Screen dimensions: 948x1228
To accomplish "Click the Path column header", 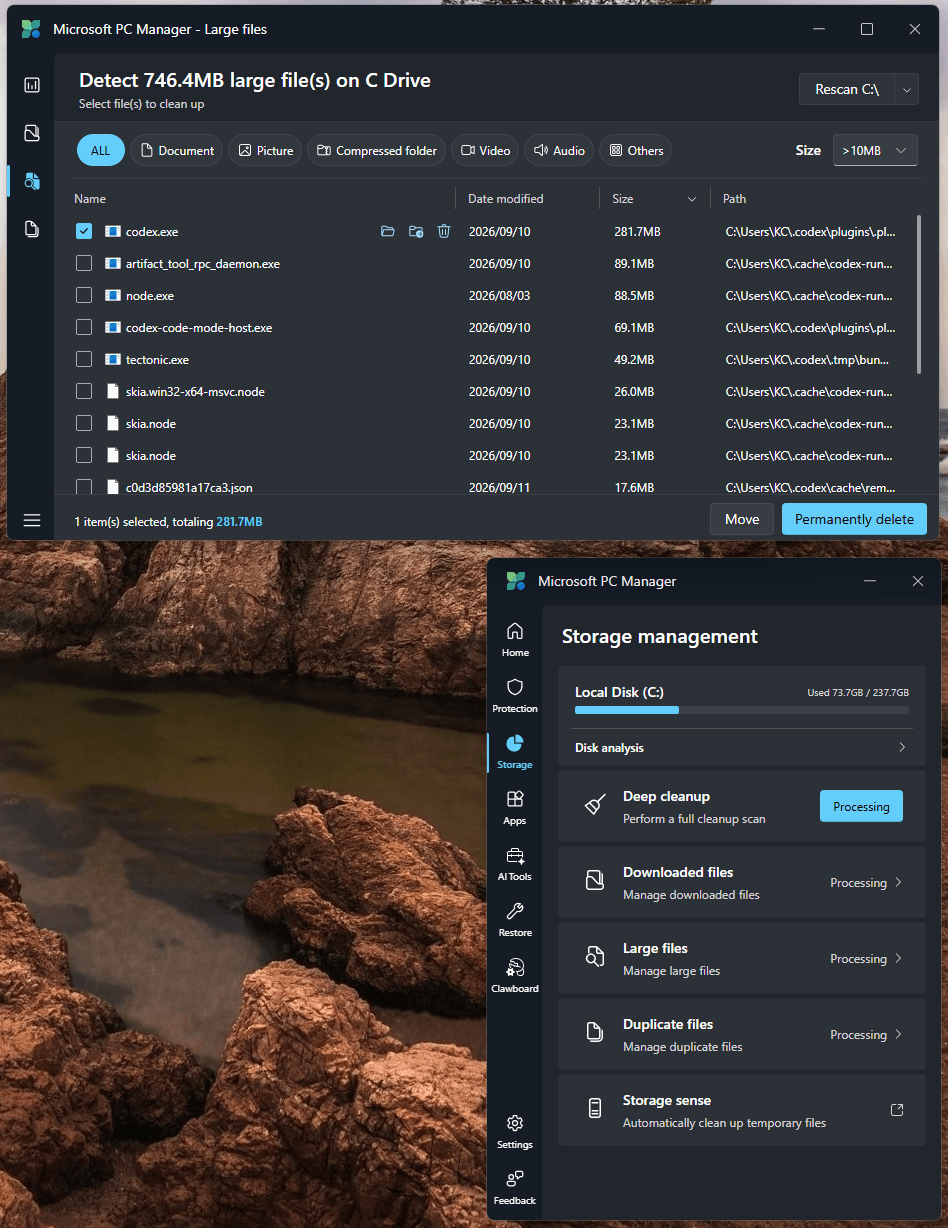I will coord(735,199).
